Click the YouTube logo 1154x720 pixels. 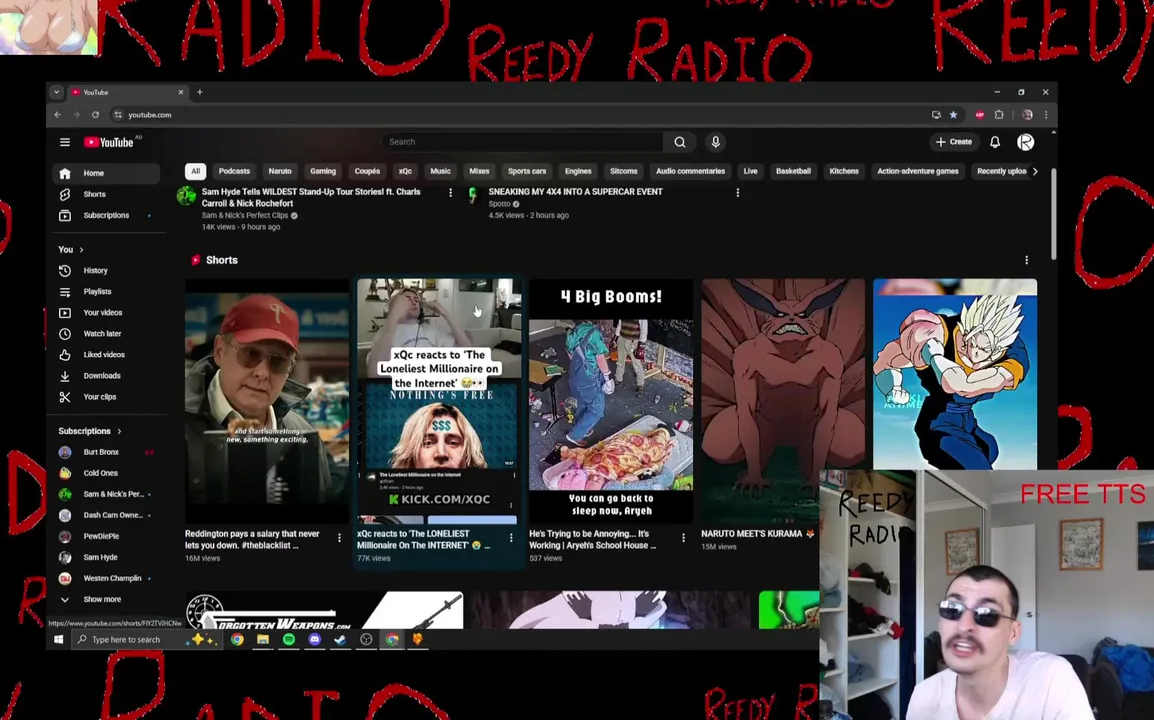point(108,142)
